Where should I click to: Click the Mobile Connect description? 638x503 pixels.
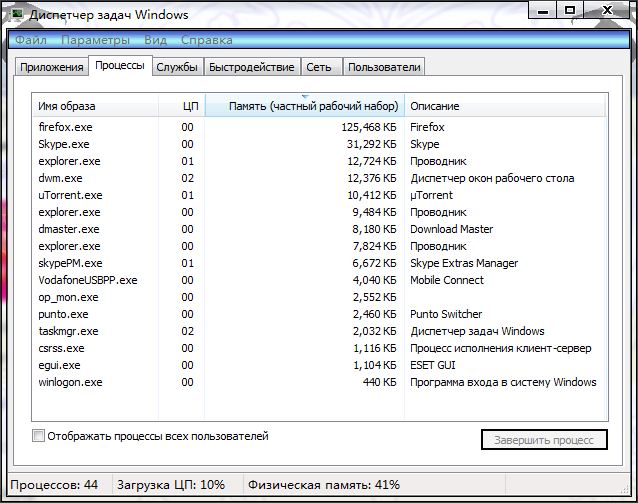click(447, 280)
